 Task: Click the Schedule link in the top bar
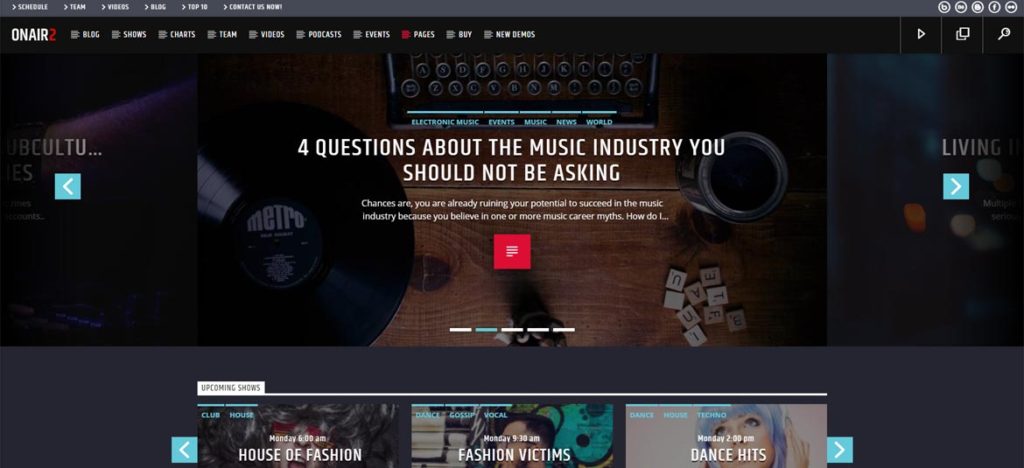click(x=30, y=7)
